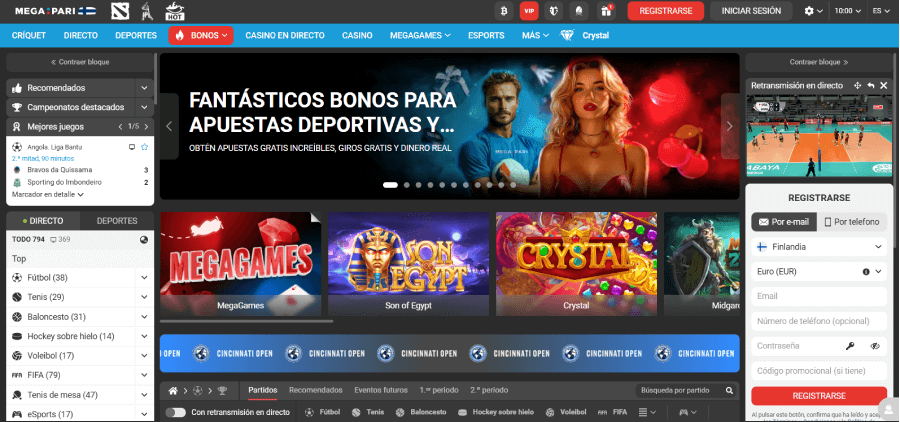Filter events by Hockey sobre hielo bottom bar
Viewport: 900px width, 422px height.
[x=496, y=412]
